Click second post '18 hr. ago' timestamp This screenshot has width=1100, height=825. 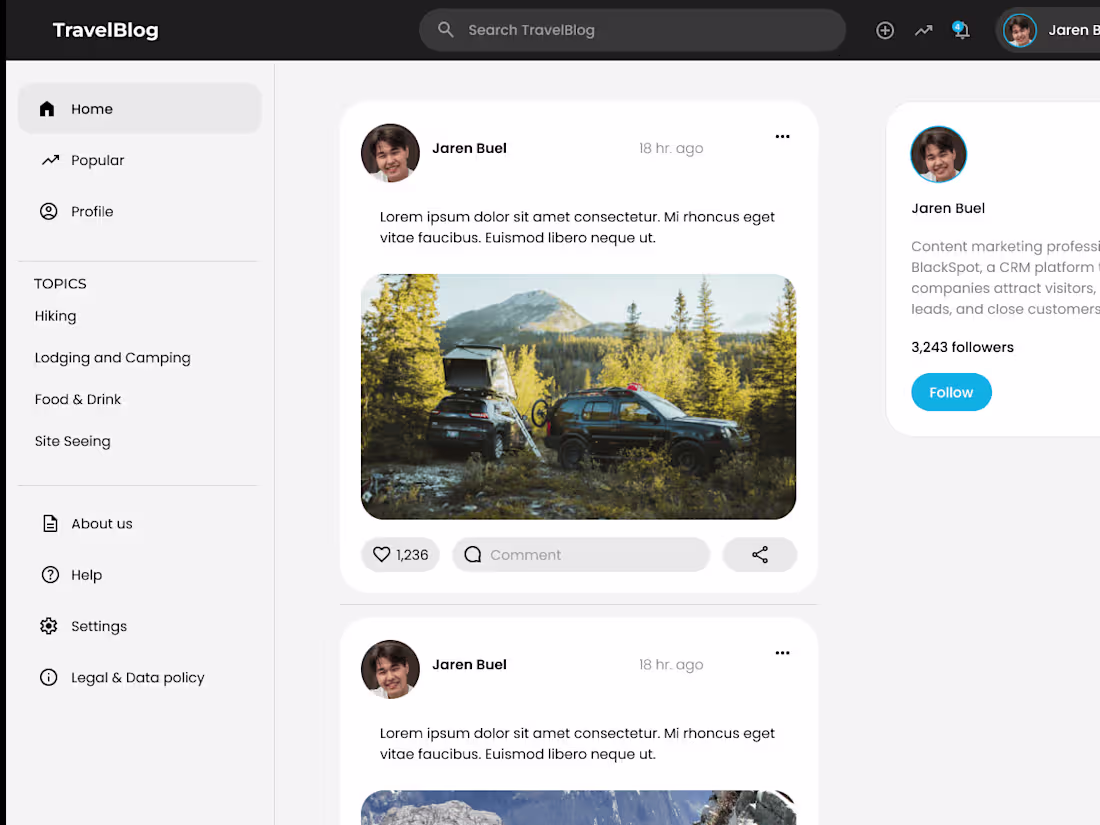tap(671, 665)
